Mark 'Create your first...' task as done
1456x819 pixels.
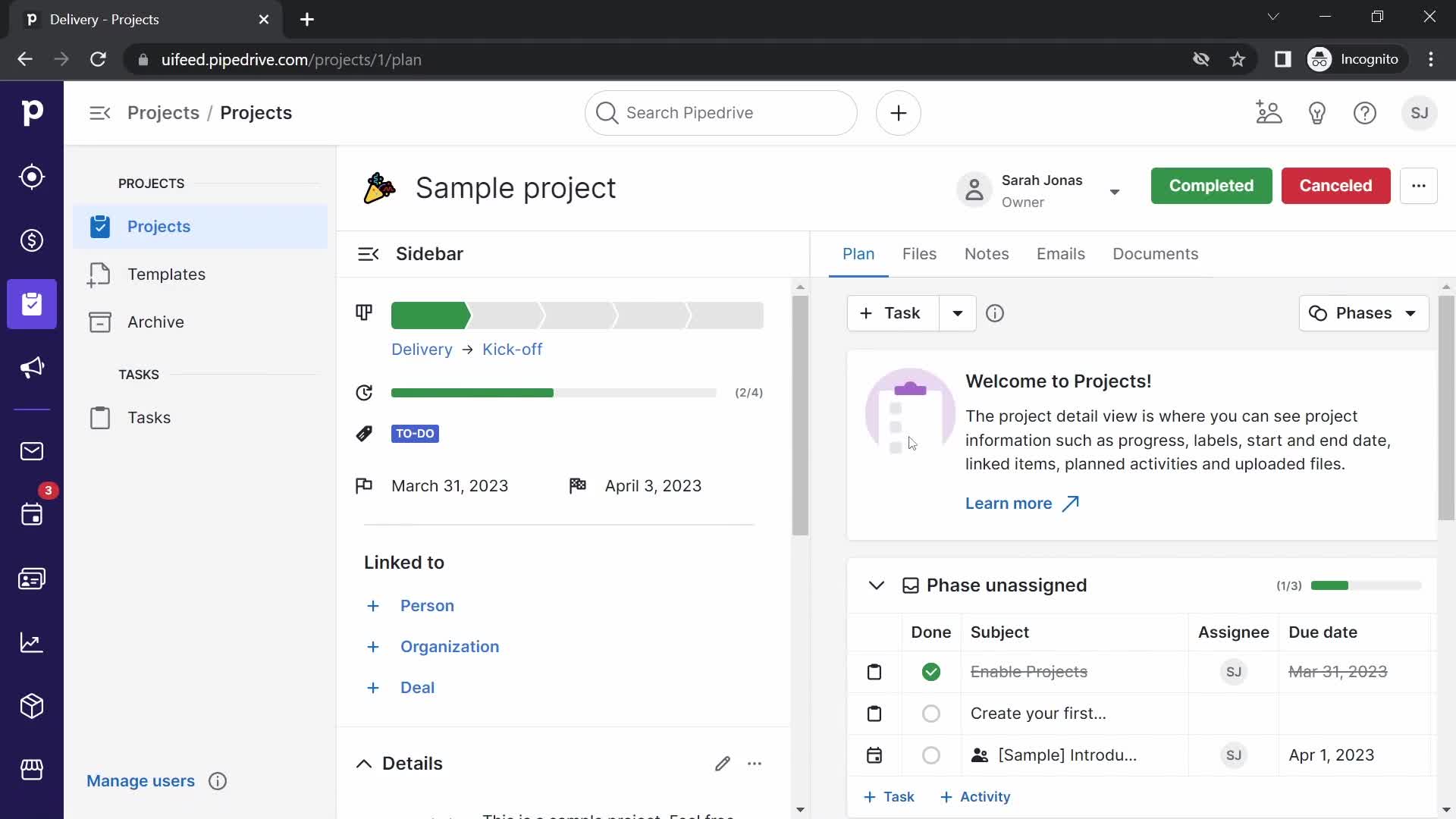(x=931, y=714)
